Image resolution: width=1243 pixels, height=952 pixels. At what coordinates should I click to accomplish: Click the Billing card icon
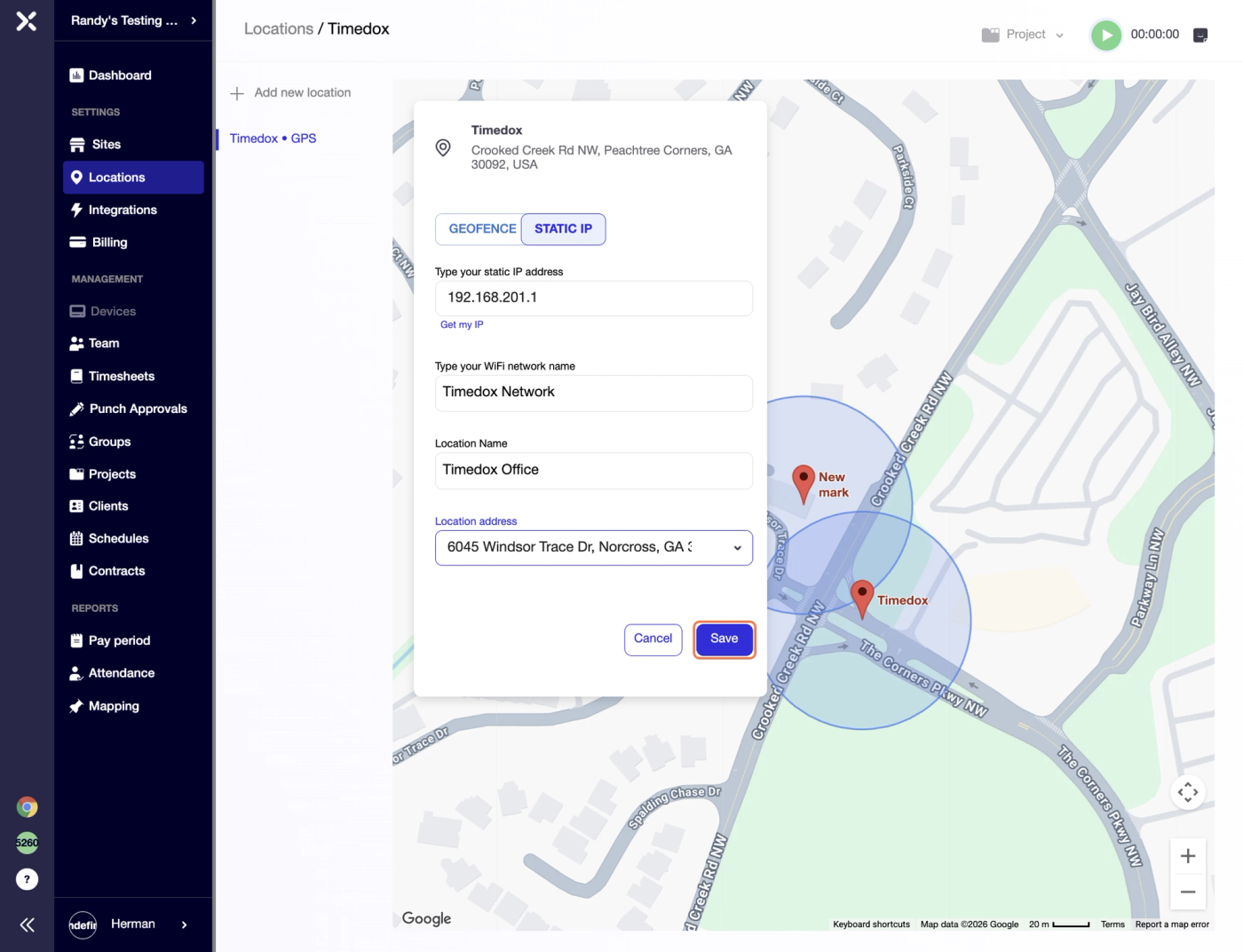[77, 242]
